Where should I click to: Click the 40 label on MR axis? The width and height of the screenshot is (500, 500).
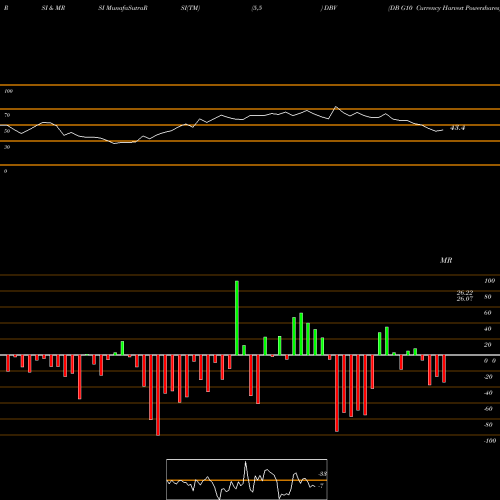488,329
